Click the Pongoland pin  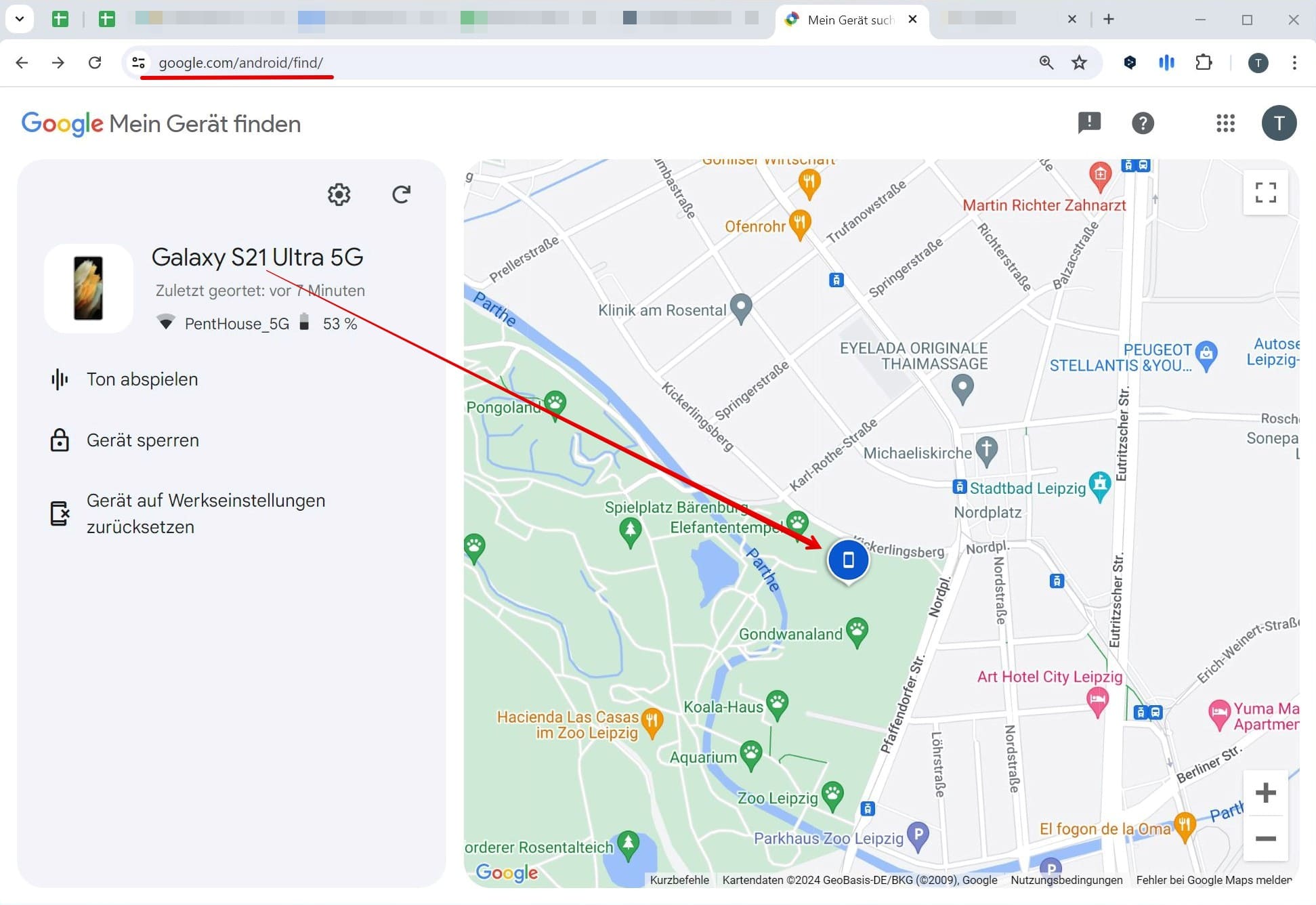[x=555, y=405]
